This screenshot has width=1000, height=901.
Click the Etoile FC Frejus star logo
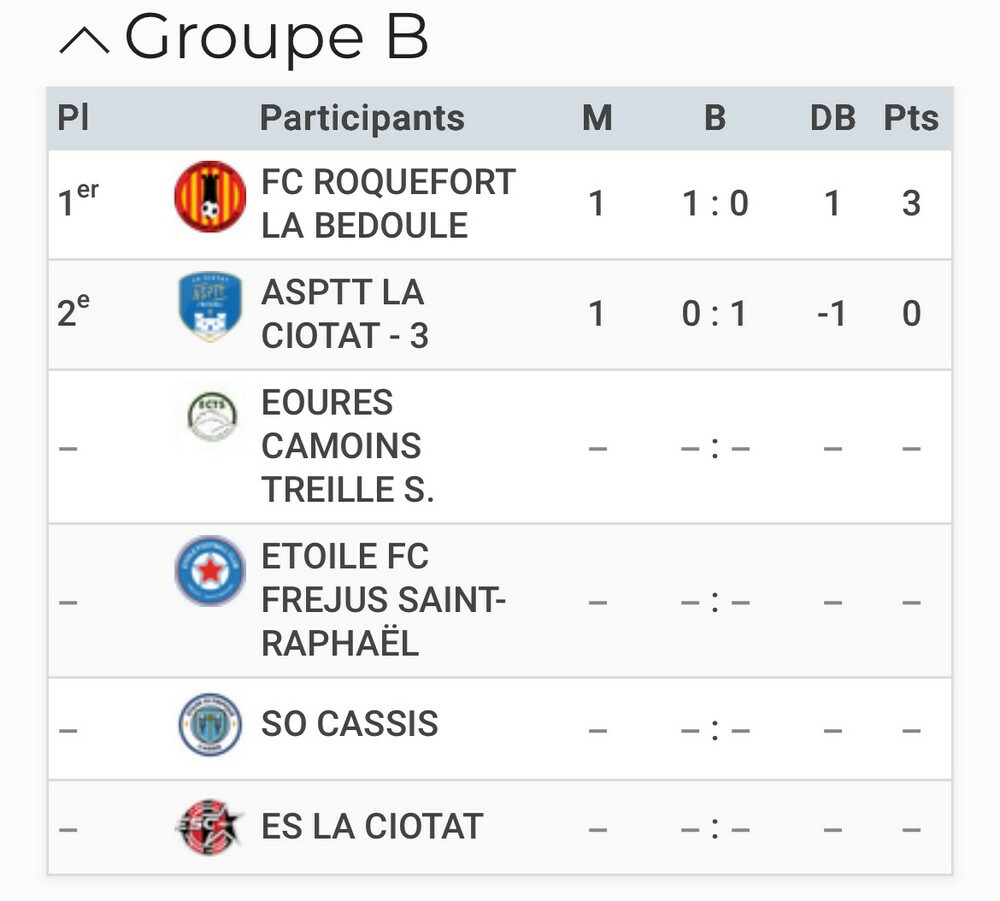[210, 571]
